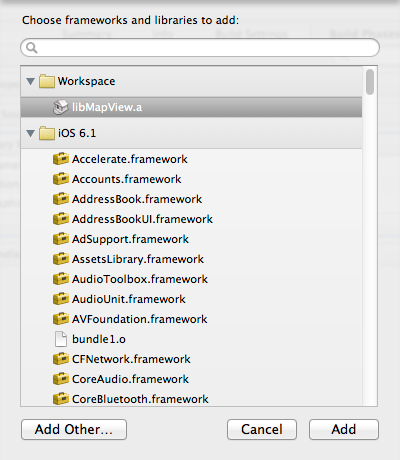Click the AdSupport.framework toolbox icon
400x460 pixels.
pyautogui.click(x=61, y=239)
